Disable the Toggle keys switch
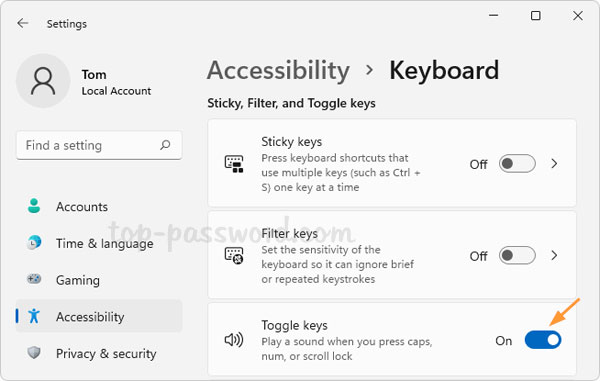The image size is (600, 381). point(543,340)
